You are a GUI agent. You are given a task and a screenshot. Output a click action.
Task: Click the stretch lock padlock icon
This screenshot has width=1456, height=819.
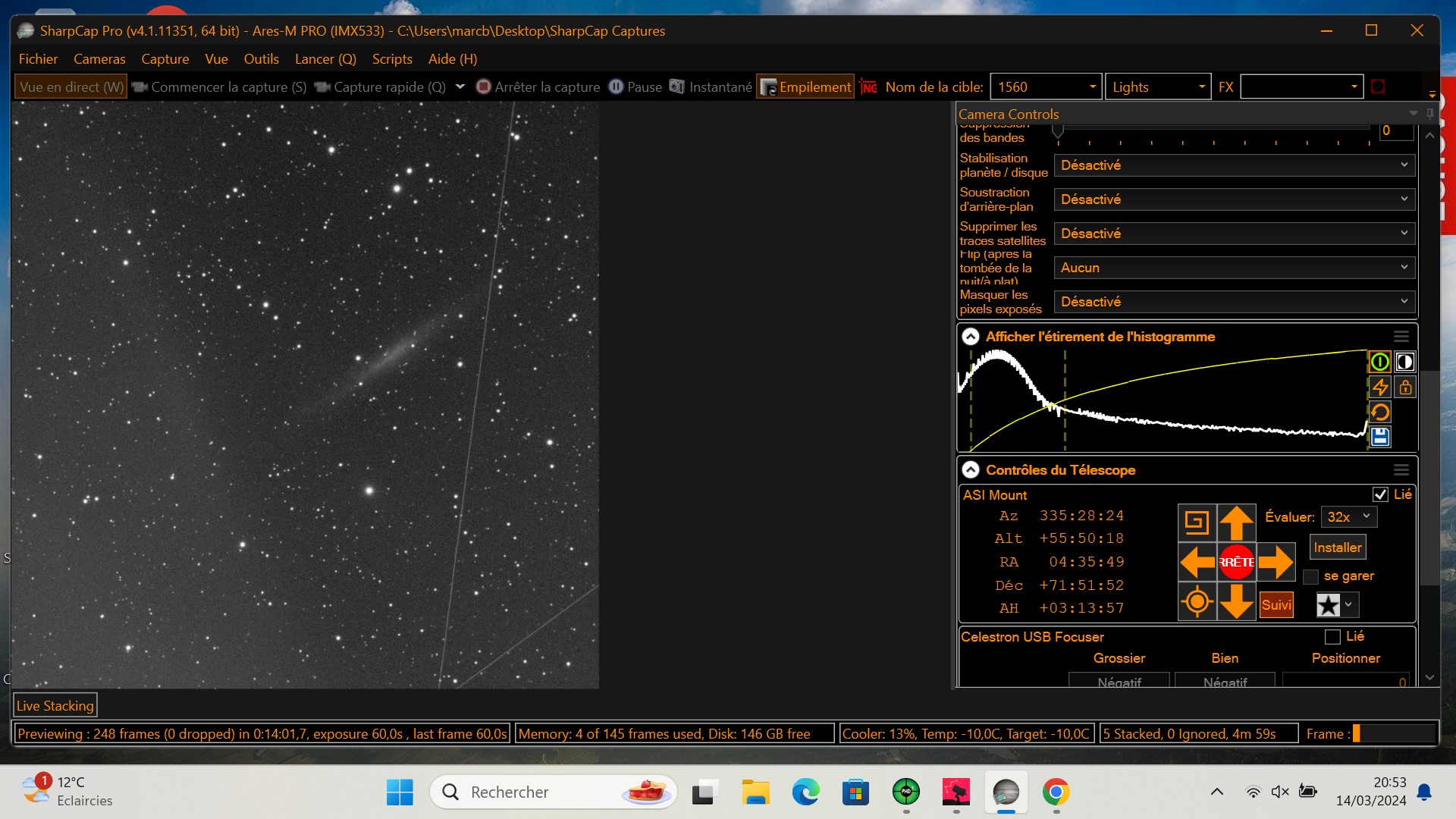[1405, 387]
